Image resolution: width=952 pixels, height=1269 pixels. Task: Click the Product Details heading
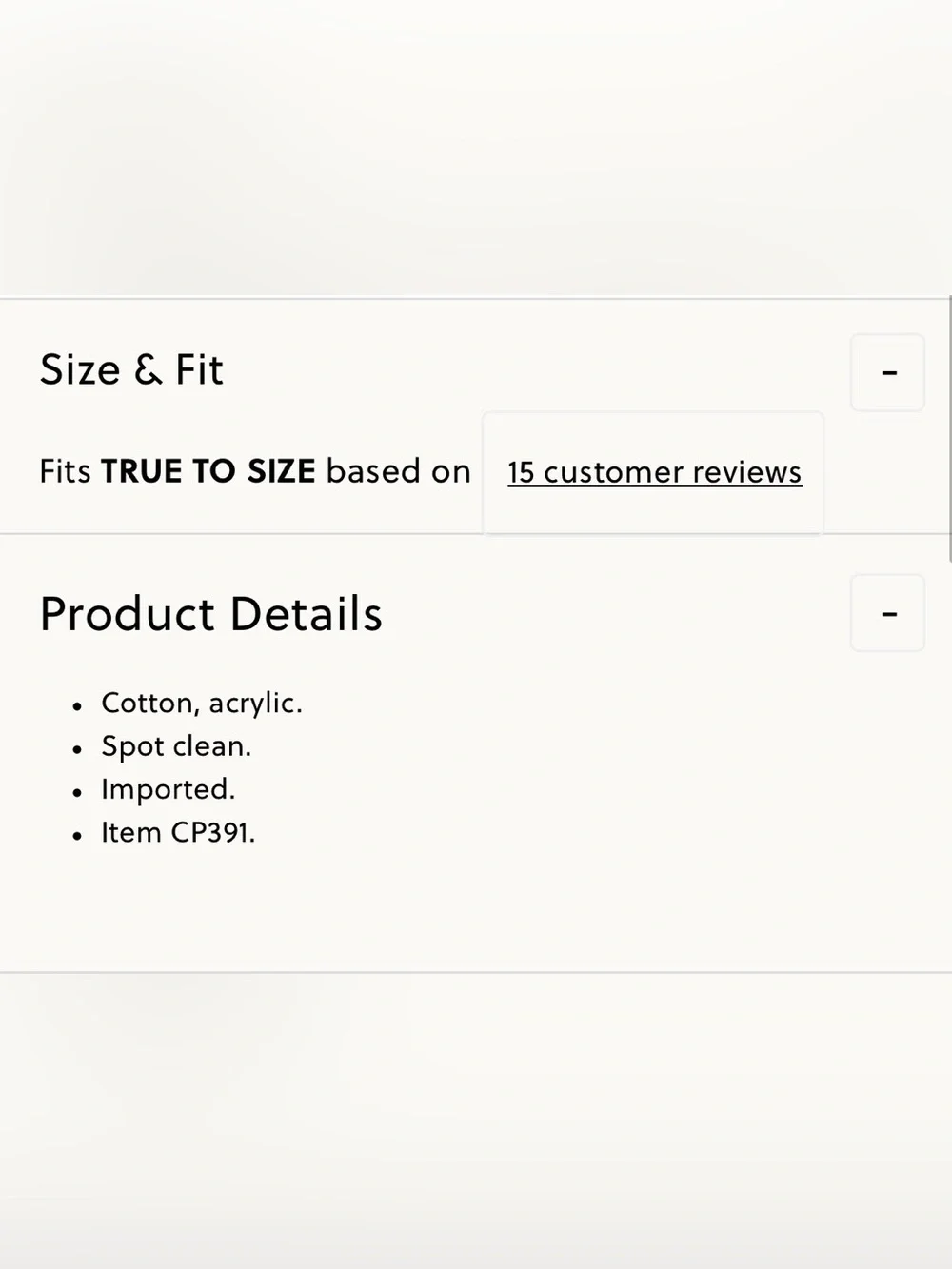click(211, 614)
